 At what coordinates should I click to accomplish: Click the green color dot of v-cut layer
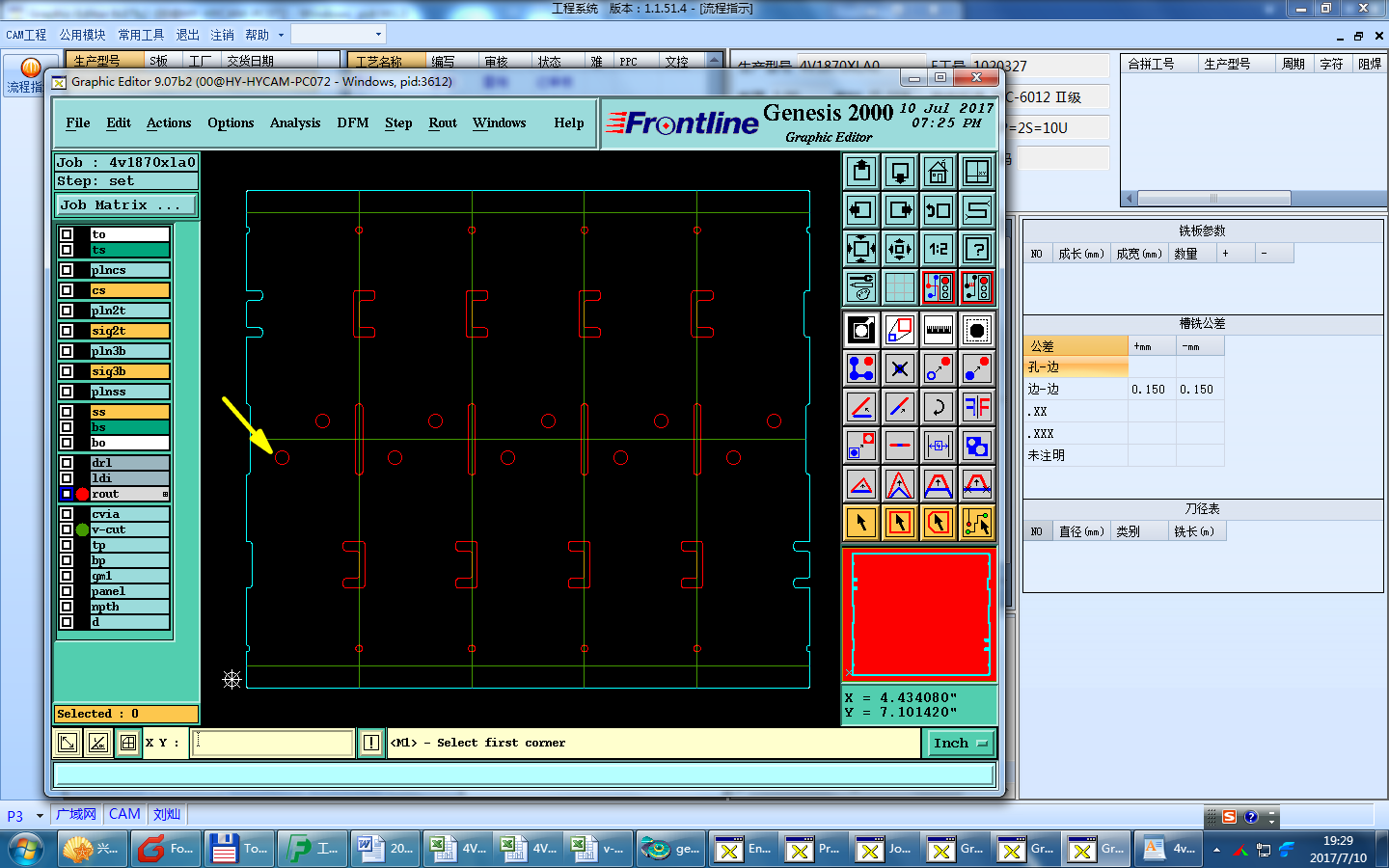82,529
